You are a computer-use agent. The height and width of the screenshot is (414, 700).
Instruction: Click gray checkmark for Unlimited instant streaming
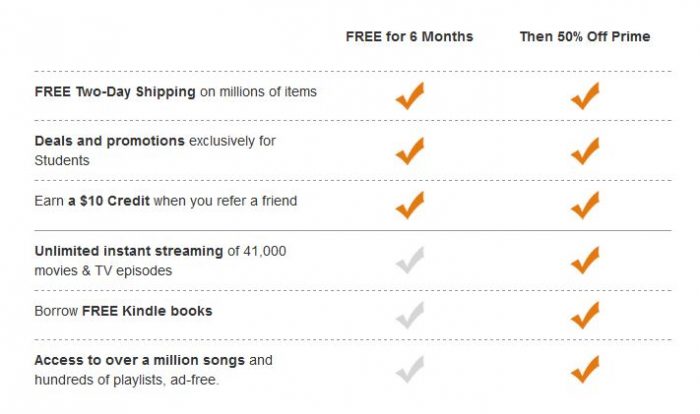409,260
